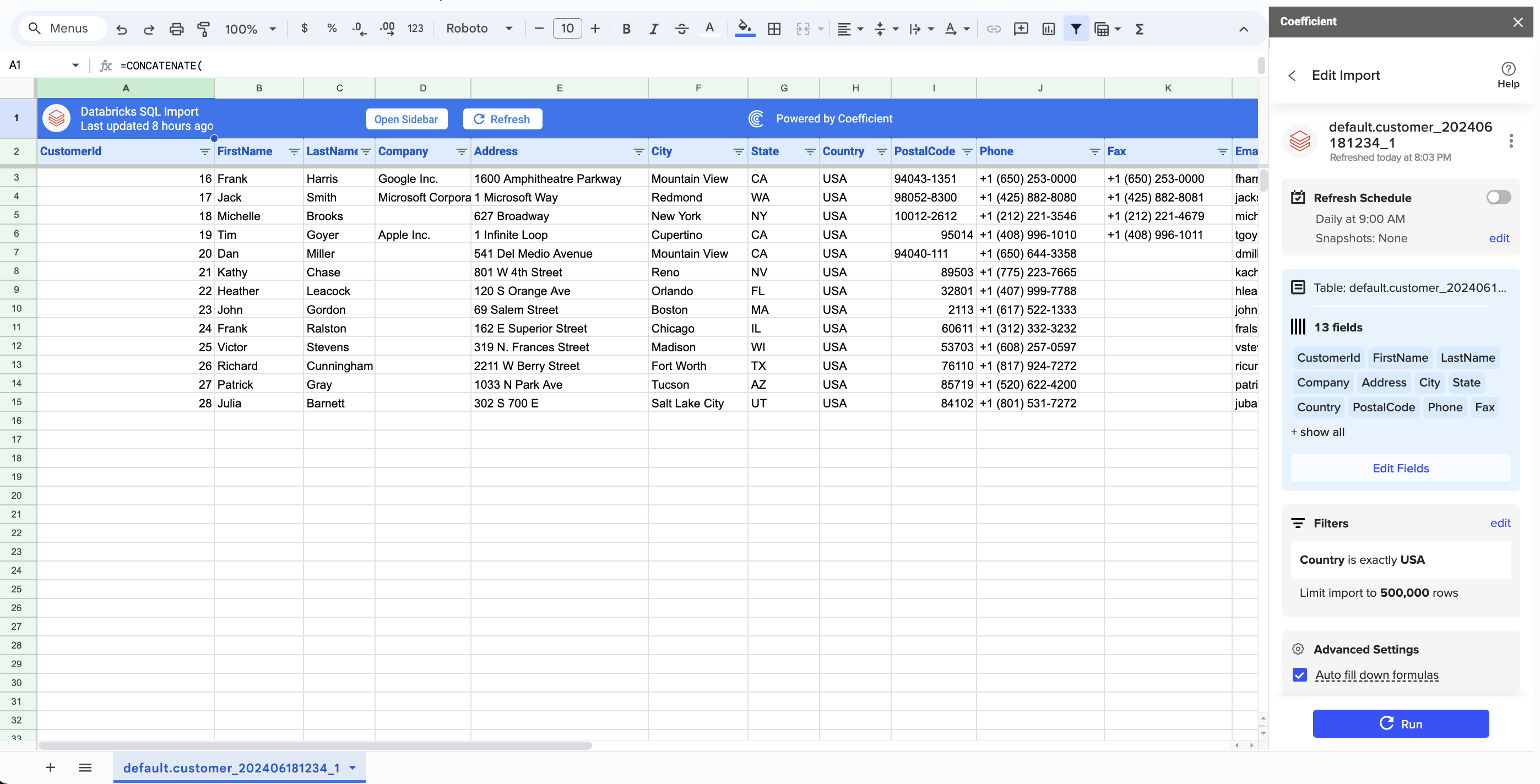The height and width of the screenshot is (784, 1540).
Task: Open the CustomerId column filter
Action: 204,152
